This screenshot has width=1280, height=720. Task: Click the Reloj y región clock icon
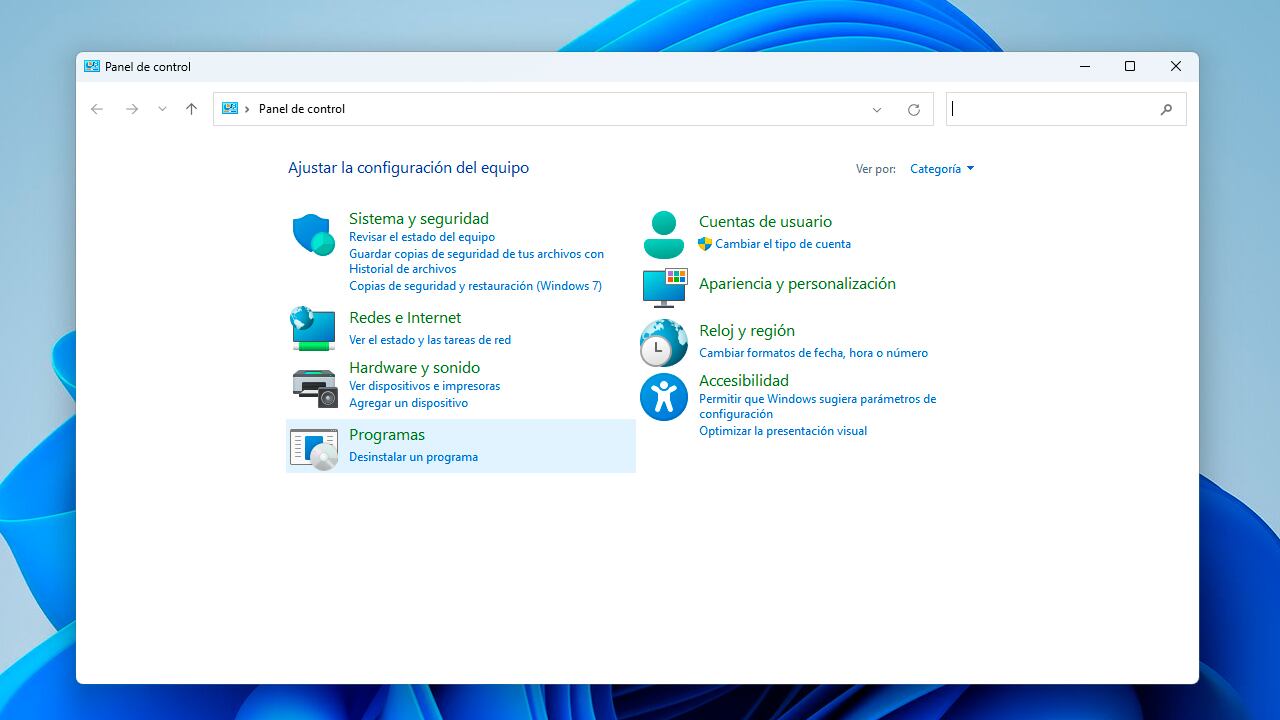tap(663, 344)
